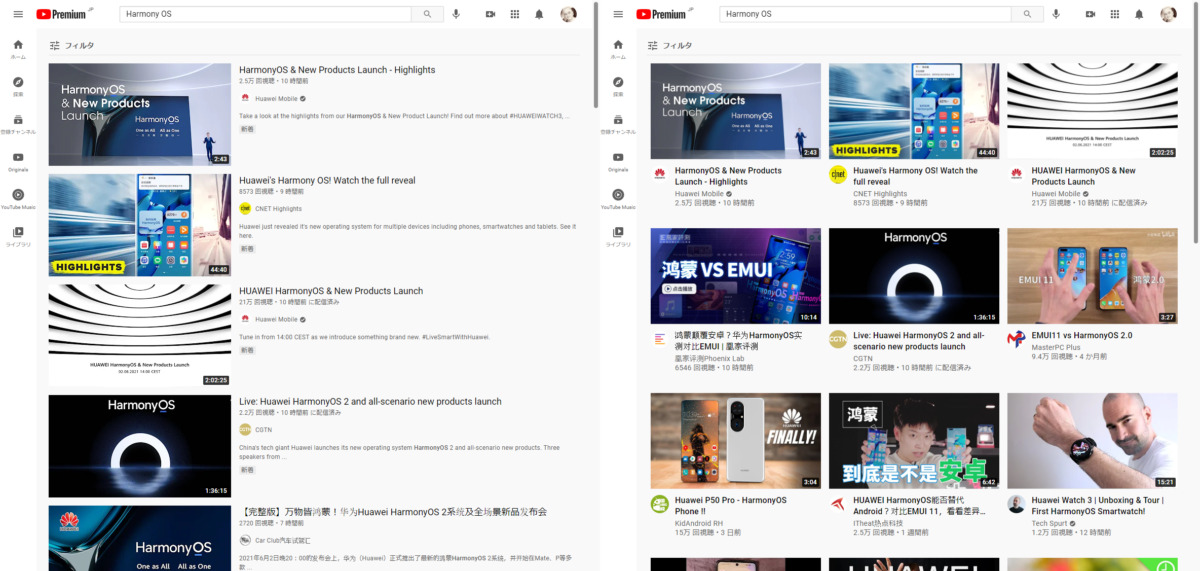Open "Huawei P50 Pro - HarmonyOS Phone !!" title, grid-view window
1200x571 pixels.
[x=731, y=506]
